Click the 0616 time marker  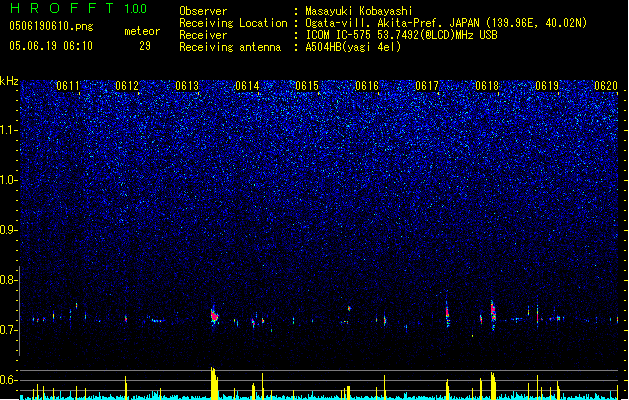pos(367,86)
